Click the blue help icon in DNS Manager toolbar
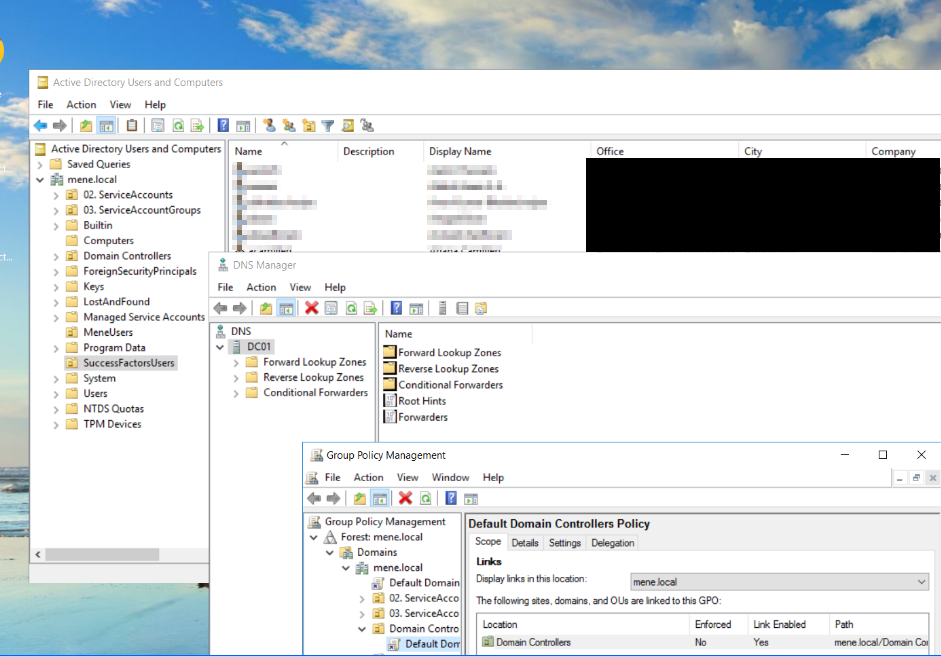 point(396,308)
